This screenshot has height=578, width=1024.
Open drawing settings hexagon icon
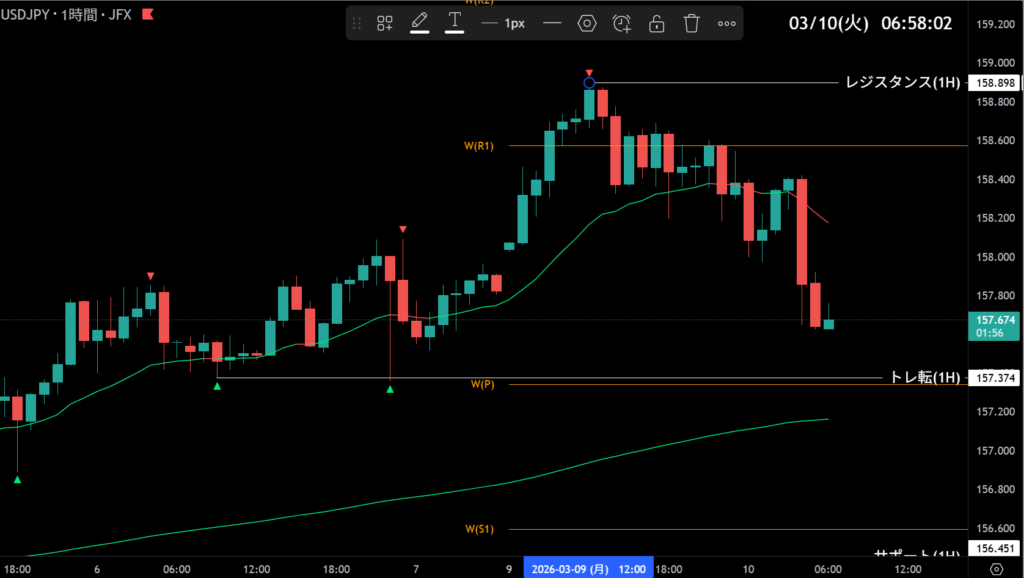pos(587,23)
